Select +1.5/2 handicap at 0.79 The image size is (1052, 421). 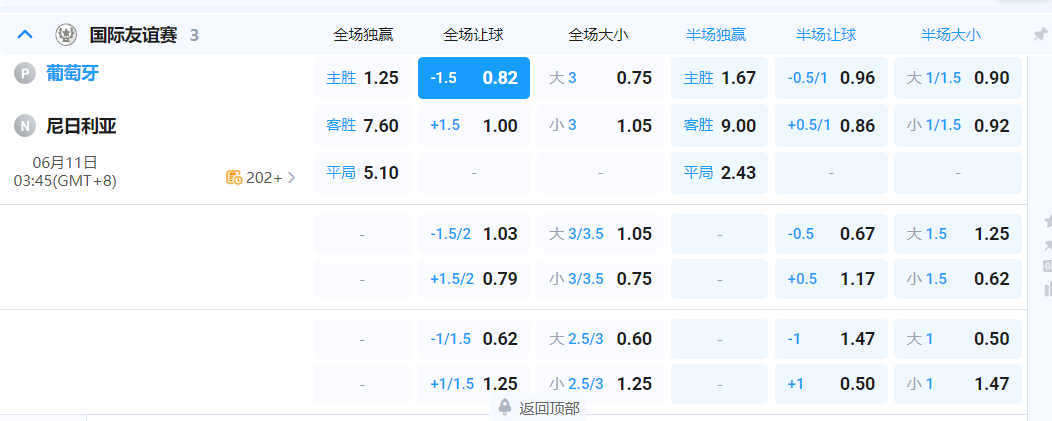474,279
